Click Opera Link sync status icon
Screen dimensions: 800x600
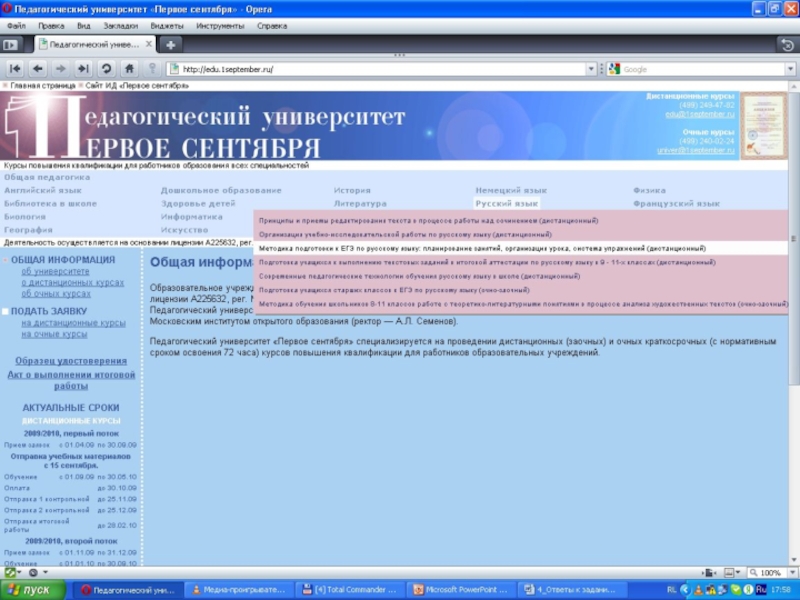(x=10, y=572)
